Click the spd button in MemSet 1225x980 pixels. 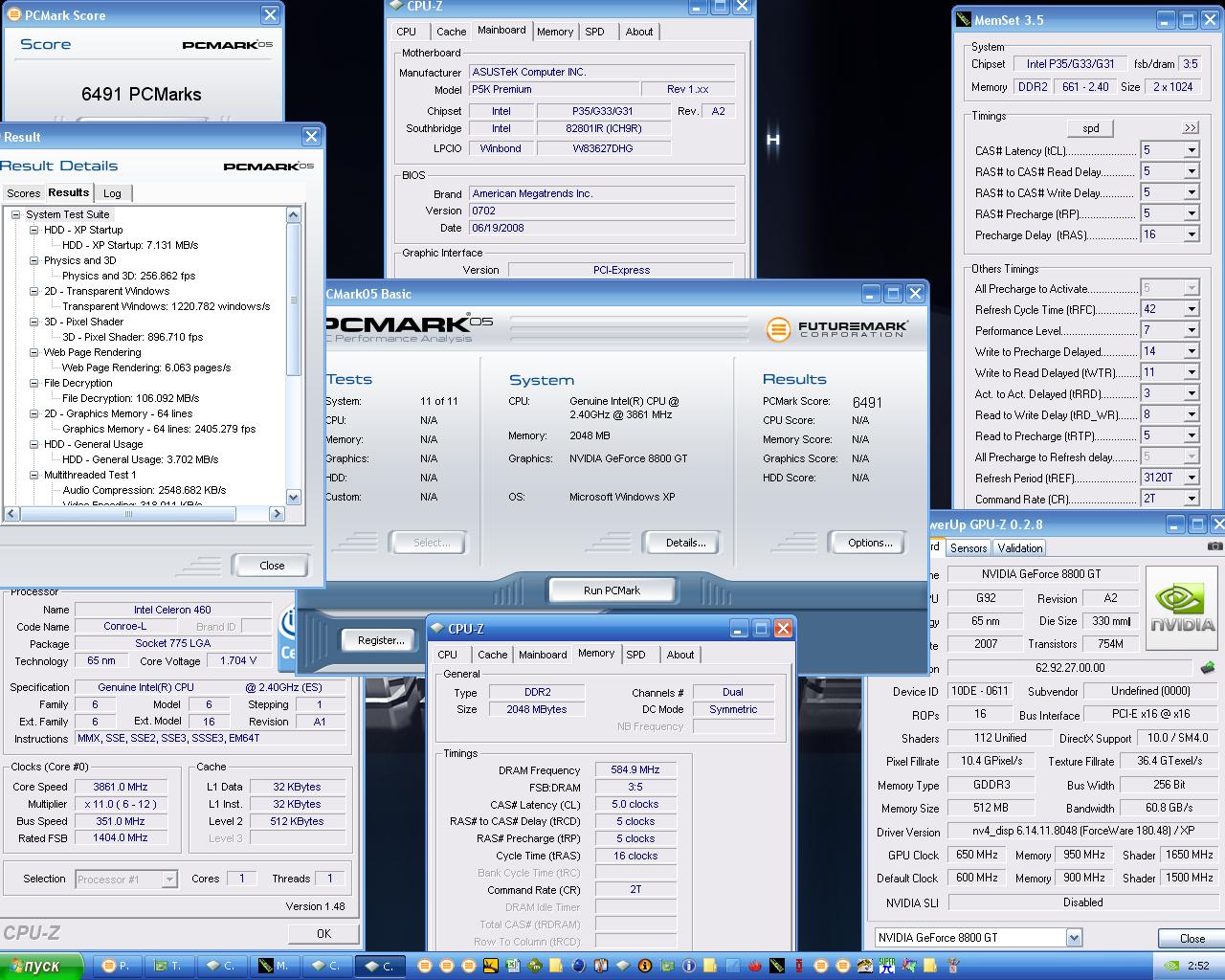(x=1091, y=128)
